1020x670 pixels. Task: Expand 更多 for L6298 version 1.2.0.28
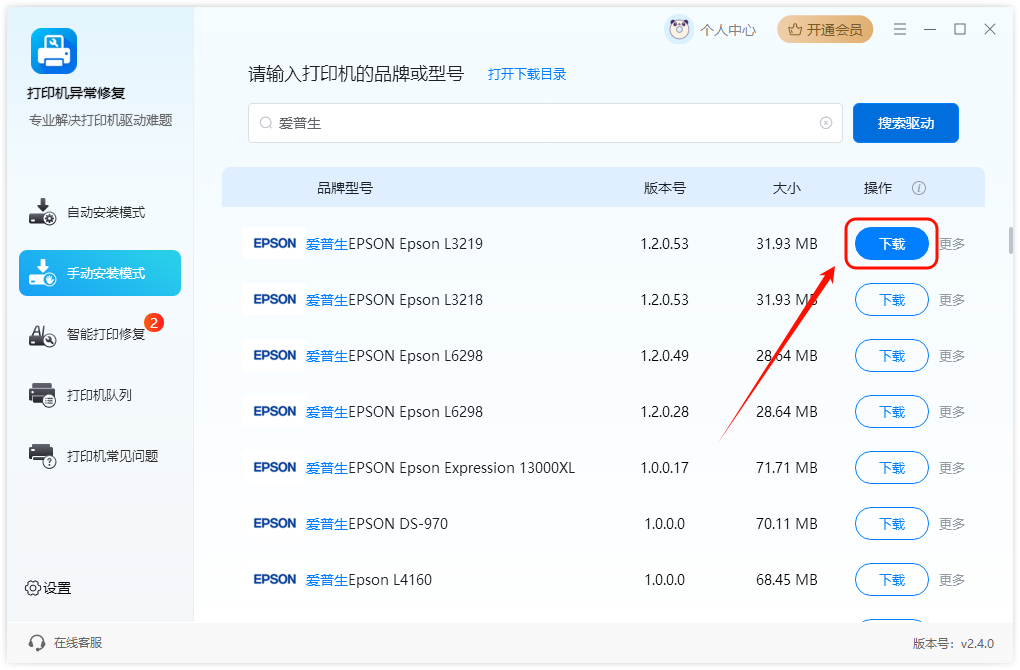(x=952, y=412)
